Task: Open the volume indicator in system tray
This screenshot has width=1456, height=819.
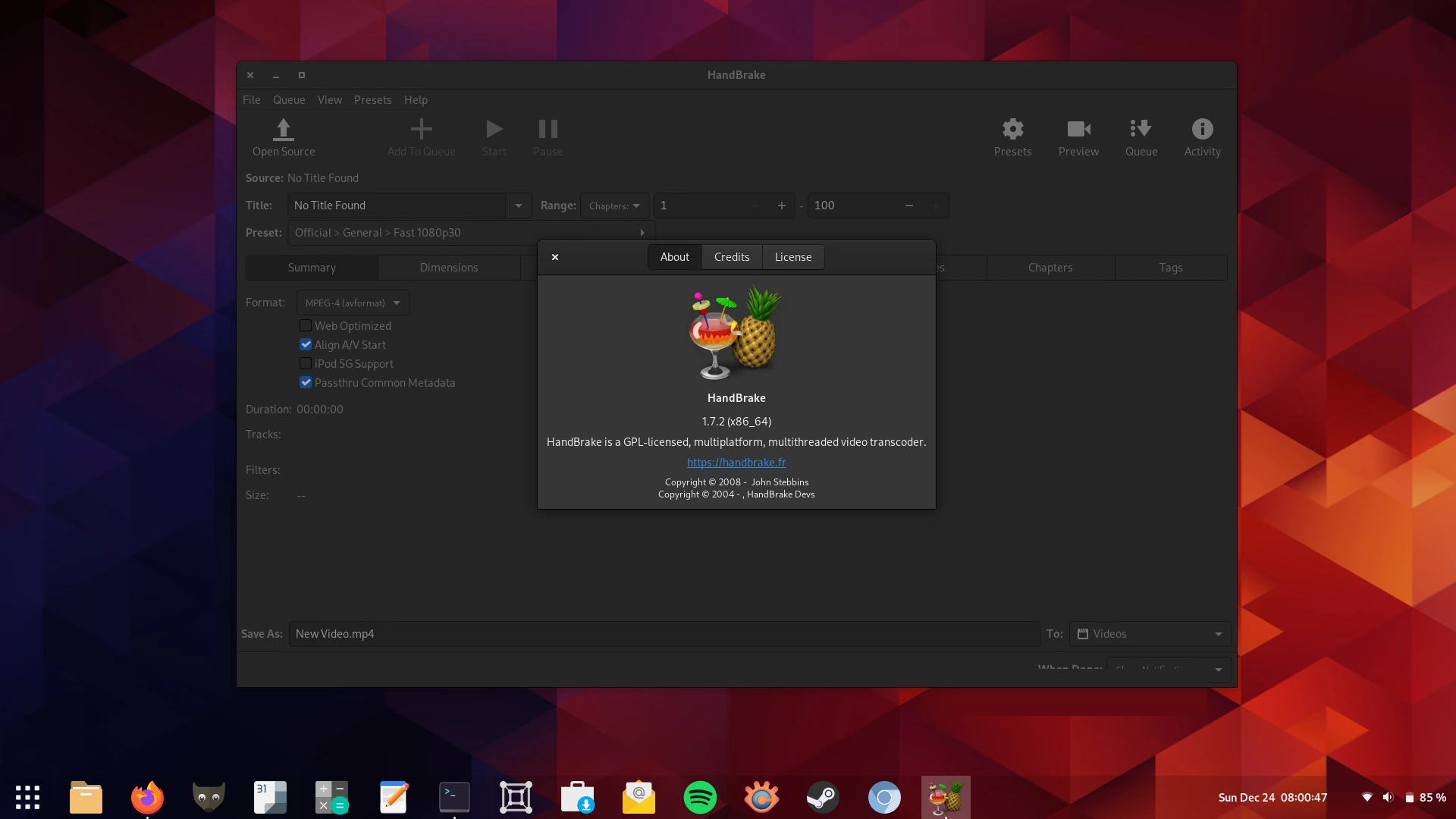Action: (x=1388, y=797)
